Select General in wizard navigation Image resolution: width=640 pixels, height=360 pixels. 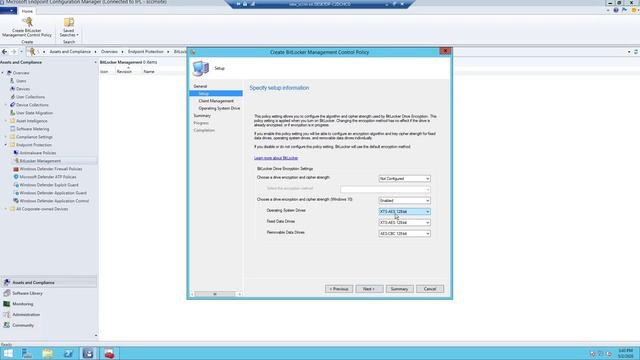200,86
